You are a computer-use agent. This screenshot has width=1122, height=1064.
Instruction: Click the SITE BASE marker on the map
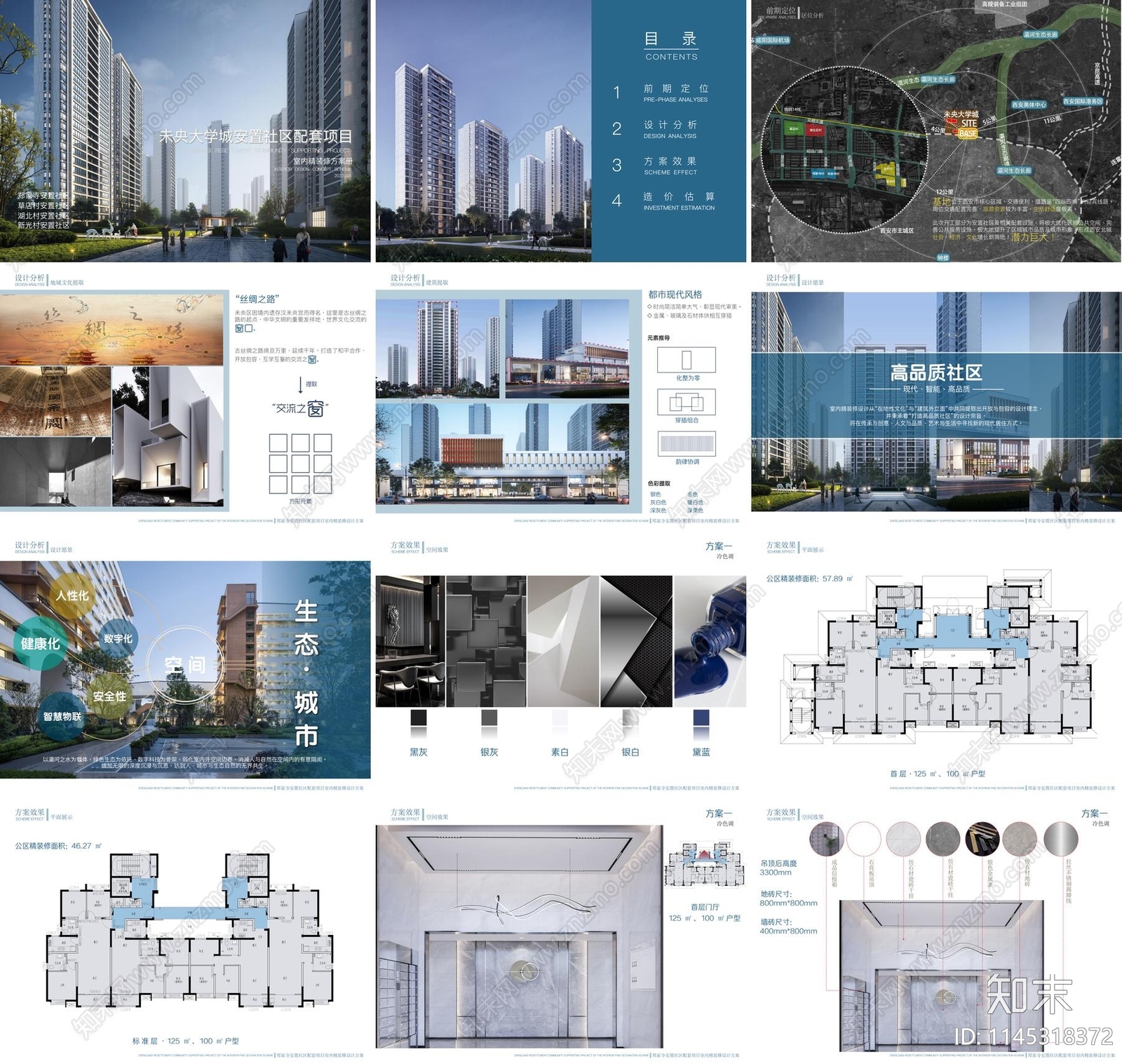pos(968,128)
